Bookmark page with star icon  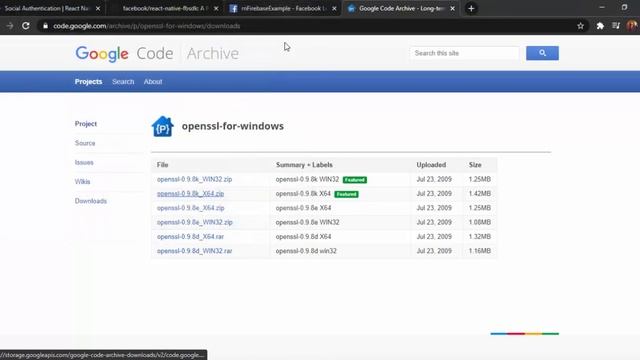[580, 26]
